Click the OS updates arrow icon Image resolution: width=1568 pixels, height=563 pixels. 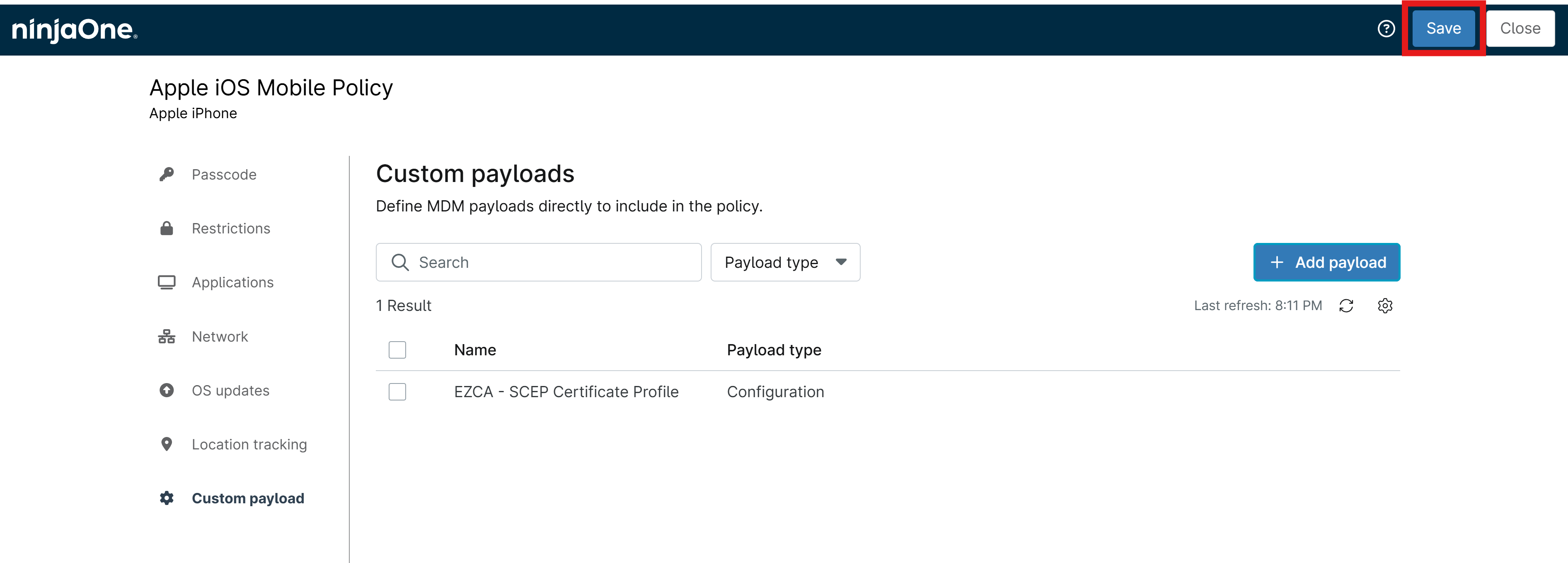coord(166,390)
